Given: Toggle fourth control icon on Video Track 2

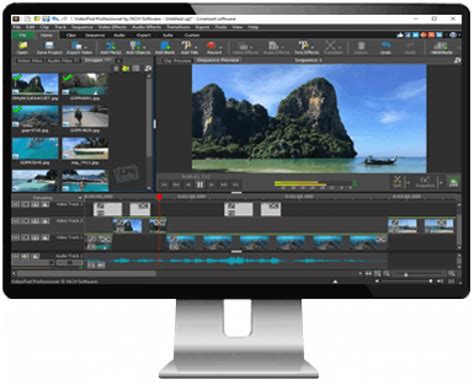Looking at the screenshot, I should tap(45, 221).
